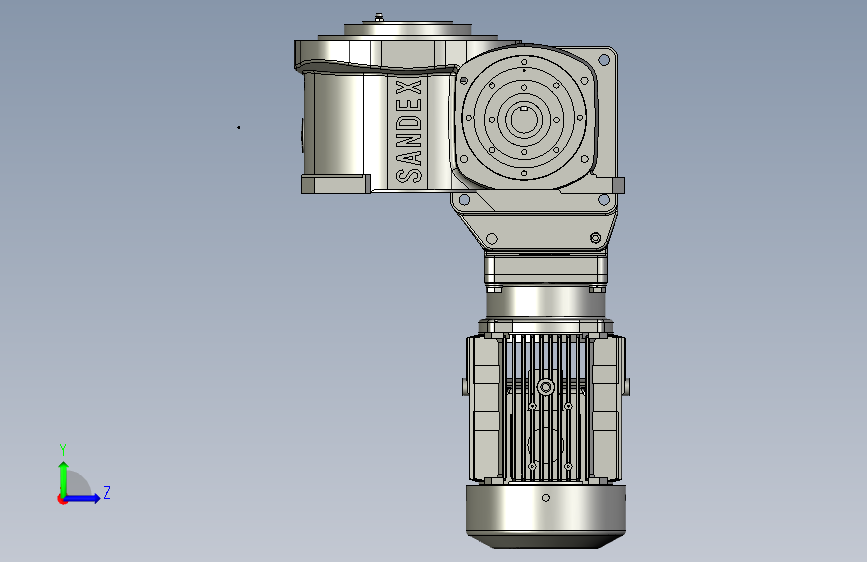Image resolution: width=867 pixels, height=562 pixels.
Task: Select the small circle on the fan cover
Action: point(546,498)
